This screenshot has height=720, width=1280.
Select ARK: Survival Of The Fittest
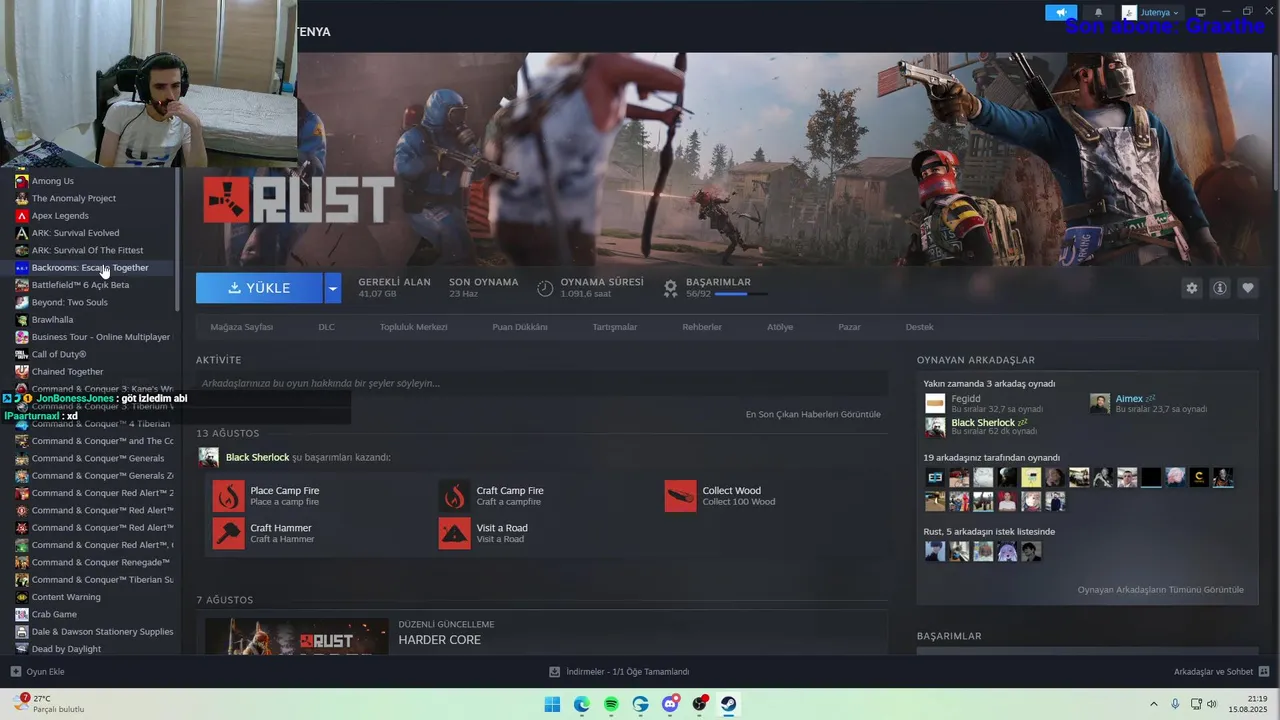click(x=87, y=250)
